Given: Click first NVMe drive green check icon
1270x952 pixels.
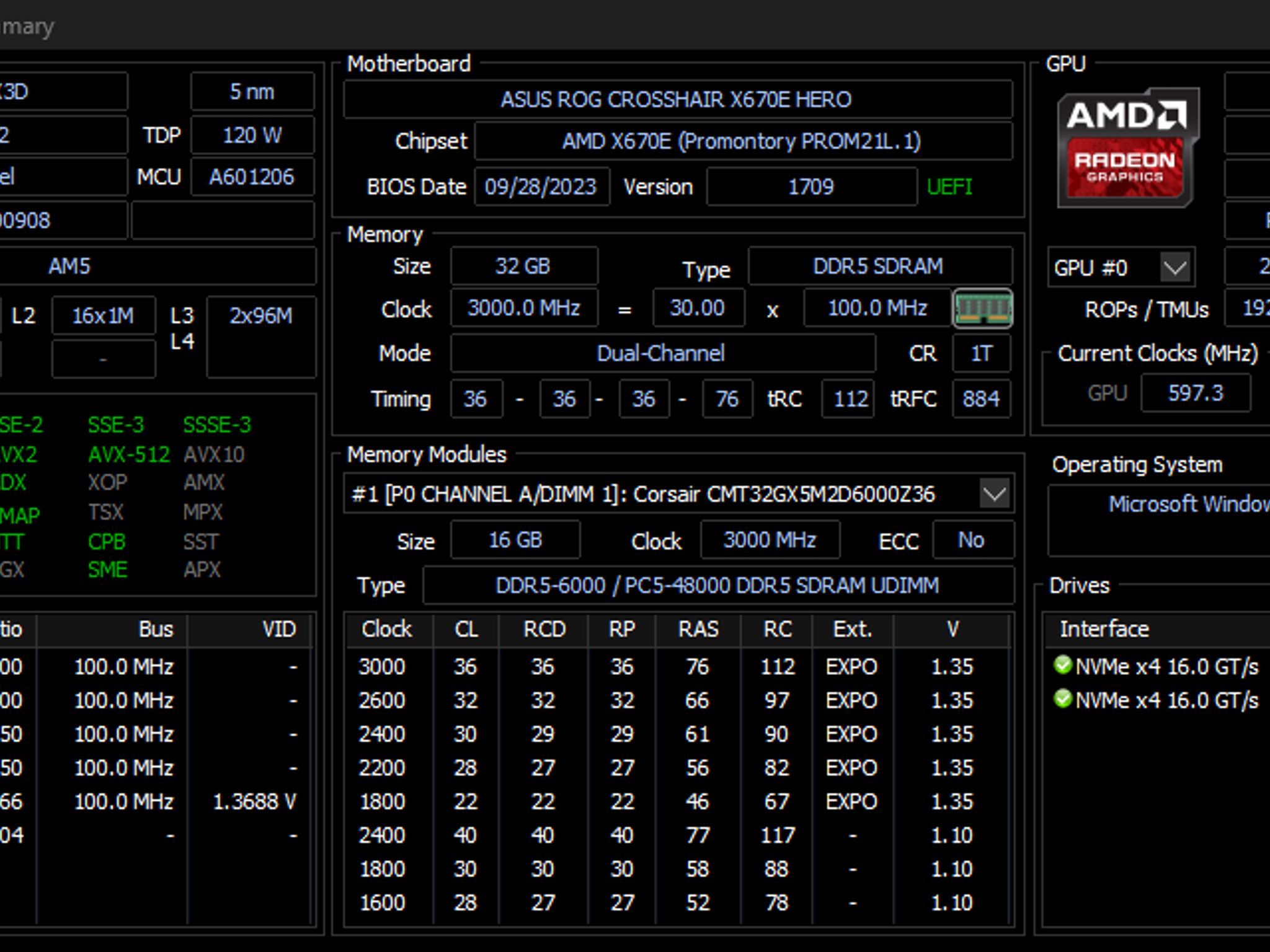Looking at the screenshot, I should (1063, 665).
